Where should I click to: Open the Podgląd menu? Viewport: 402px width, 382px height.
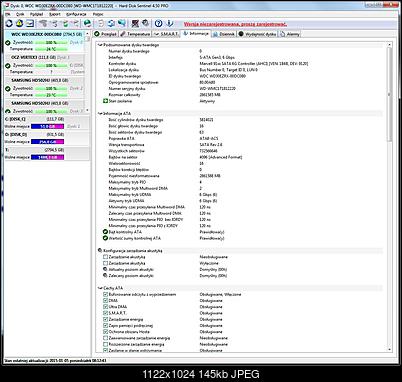pos(36,14)
